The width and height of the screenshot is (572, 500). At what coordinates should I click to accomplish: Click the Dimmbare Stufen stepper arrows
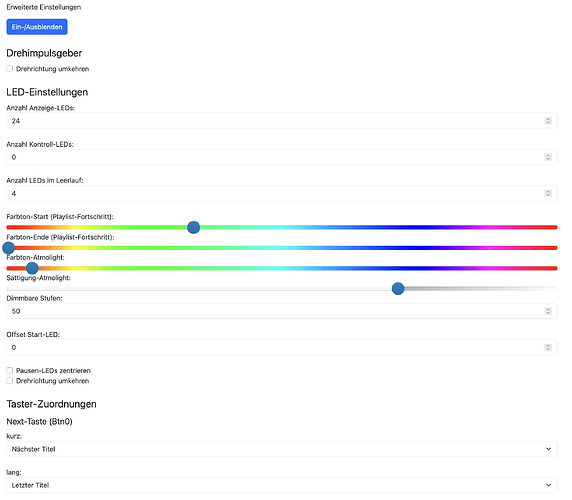tap(548, 311)
